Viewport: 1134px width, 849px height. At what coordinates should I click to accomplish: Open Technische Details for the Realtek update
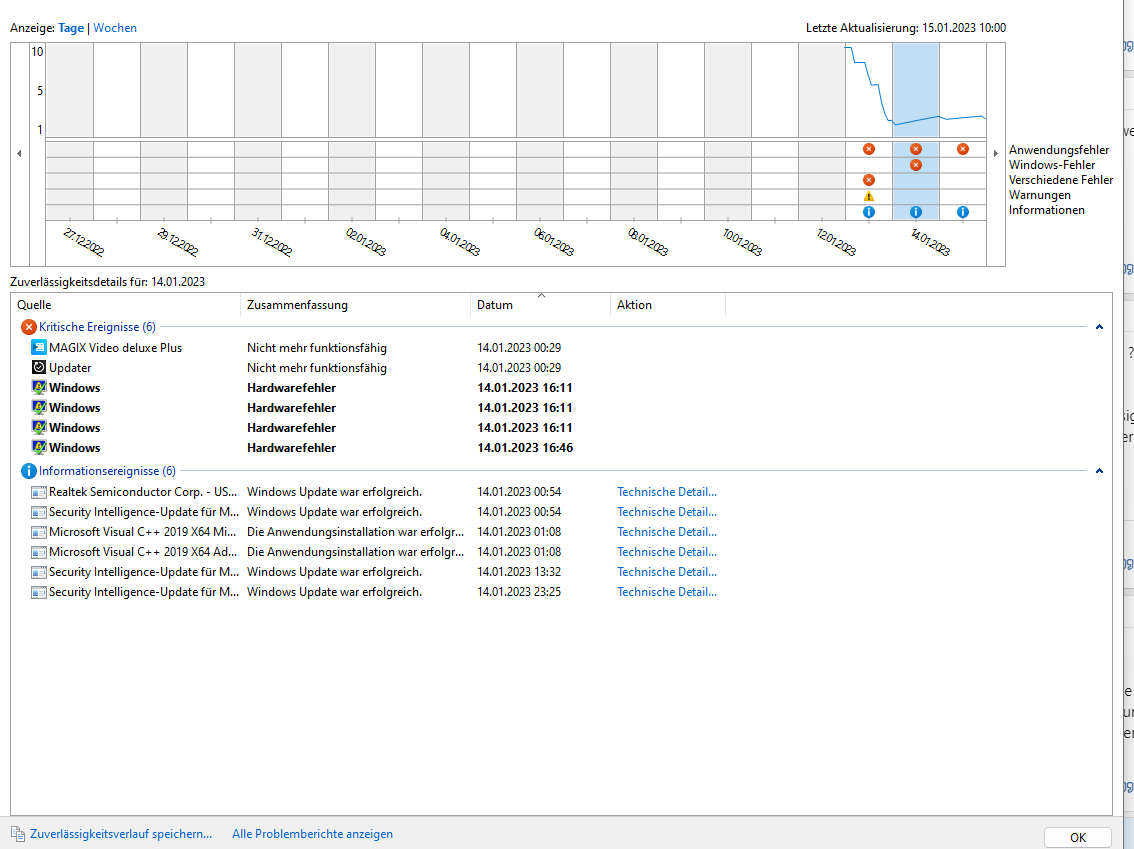[x=666, y=491]
